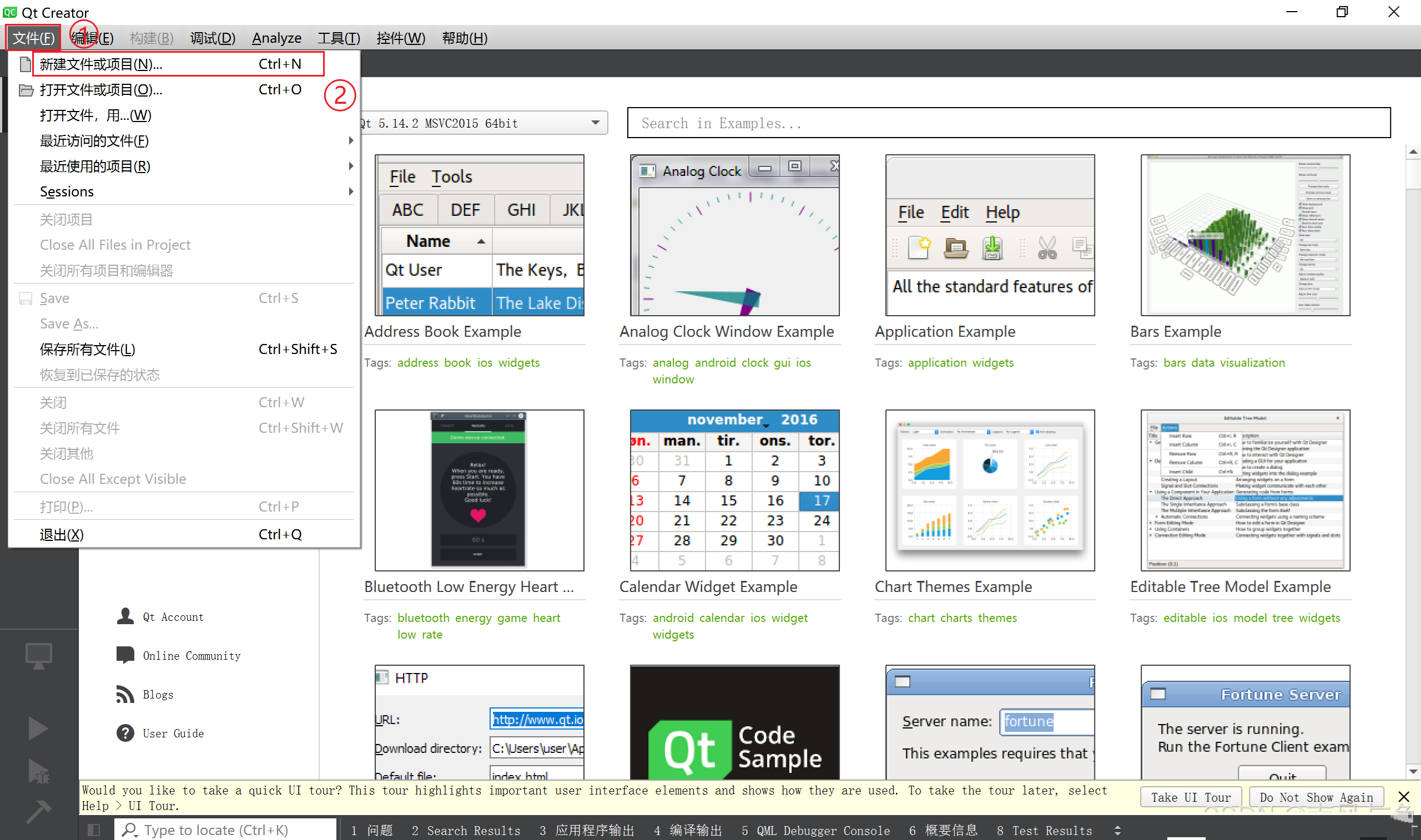Open the Calendar Widget Example thumbnail
This screenshot has width=1421, height=840.
click(734, 490)
